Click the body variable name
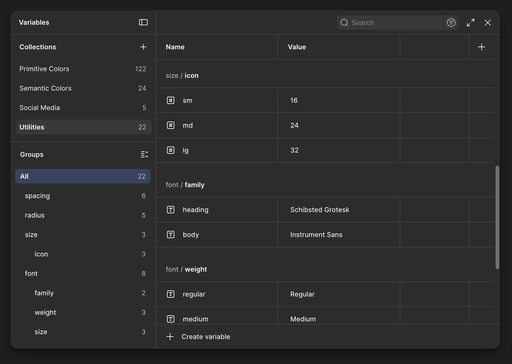This screenshot has width=512, height=364. point(191,235)
